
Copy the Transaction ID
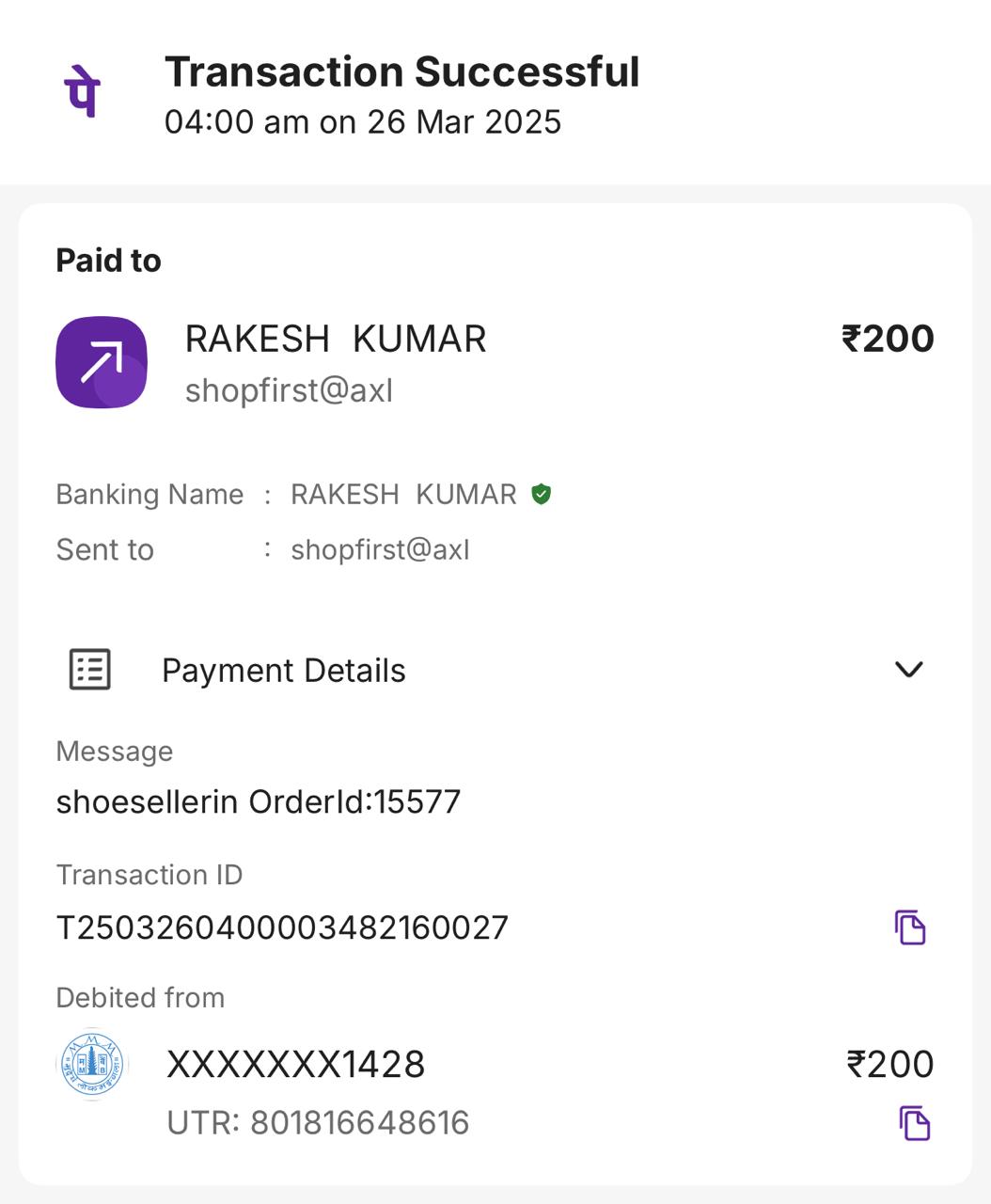coord(910,927)
